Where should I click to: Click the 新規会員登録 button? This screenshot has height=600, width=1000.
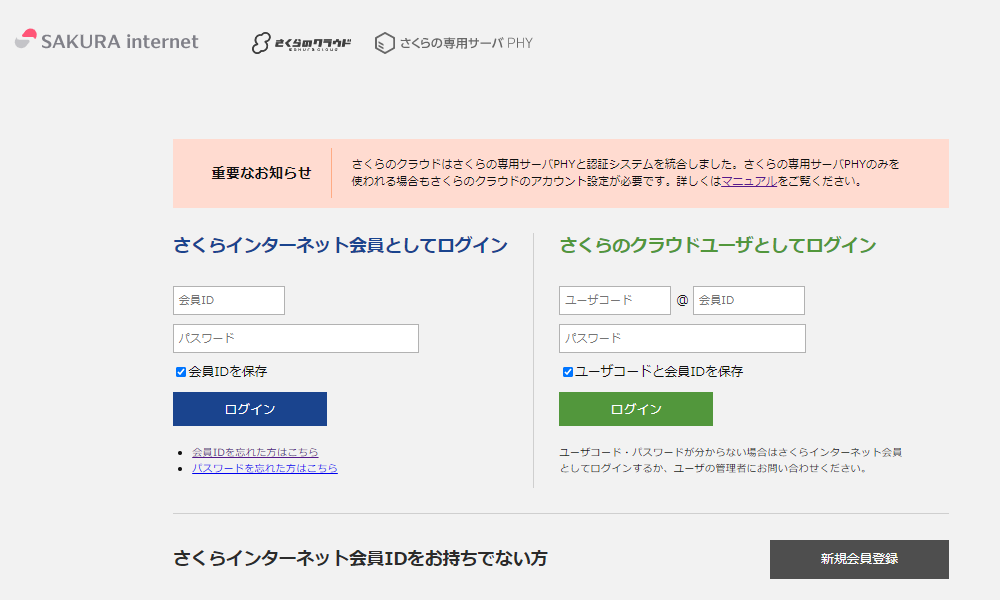pyautogui.click(x=859, y=559)
